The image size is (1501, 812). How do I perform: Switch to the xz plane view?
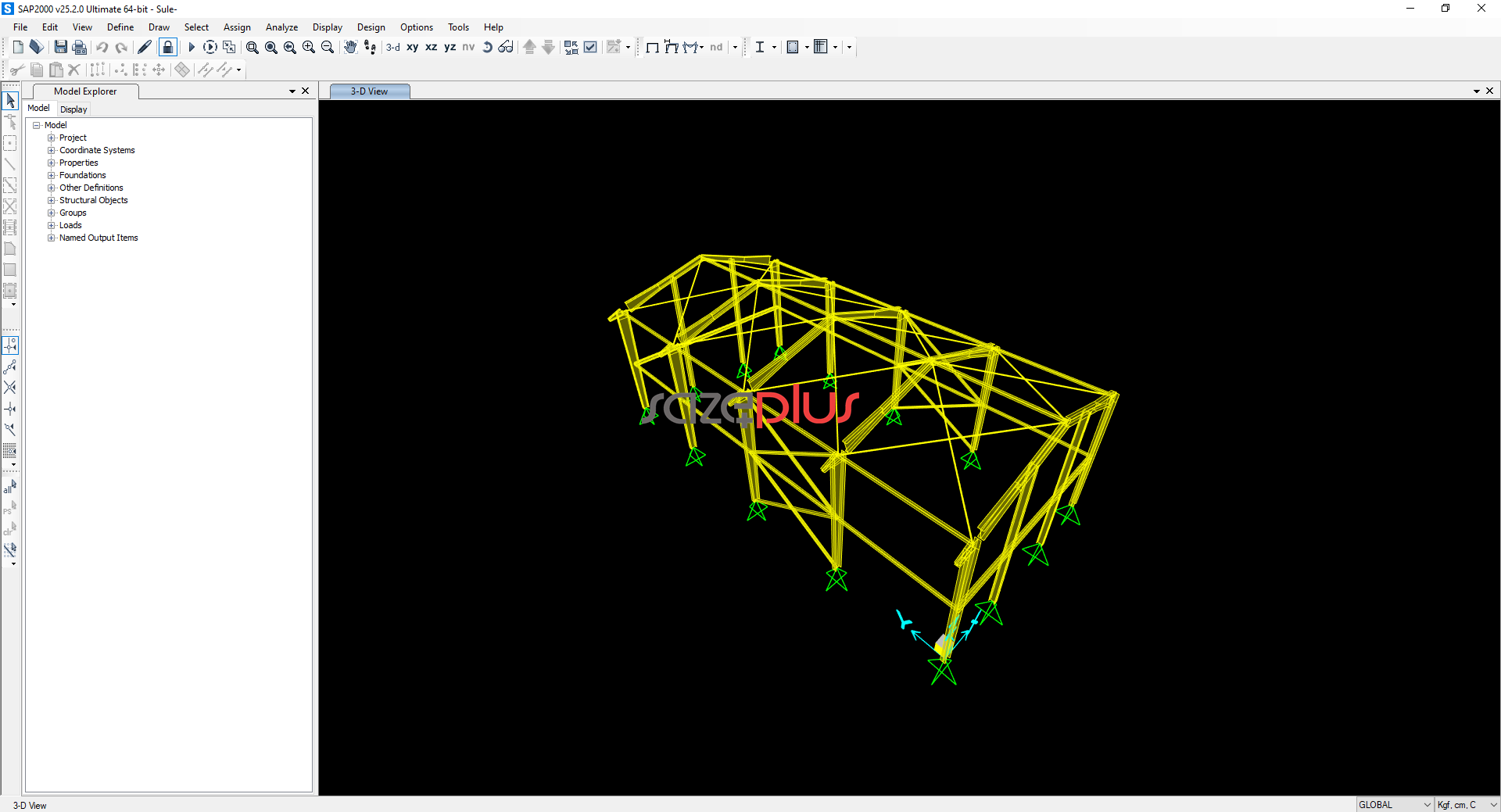coord(432,47)
